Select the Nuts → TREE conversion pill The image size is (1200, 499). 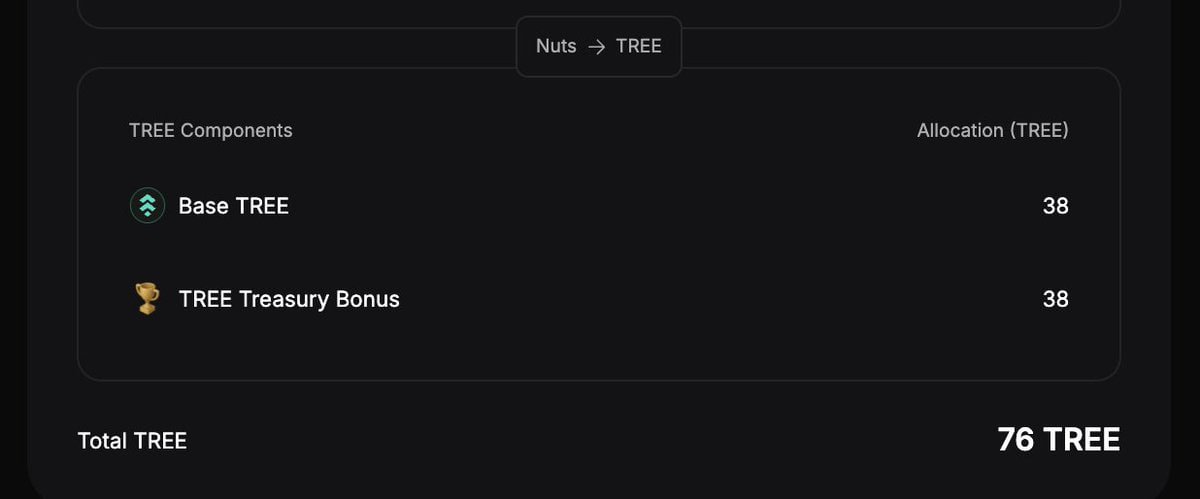(599, 46)
